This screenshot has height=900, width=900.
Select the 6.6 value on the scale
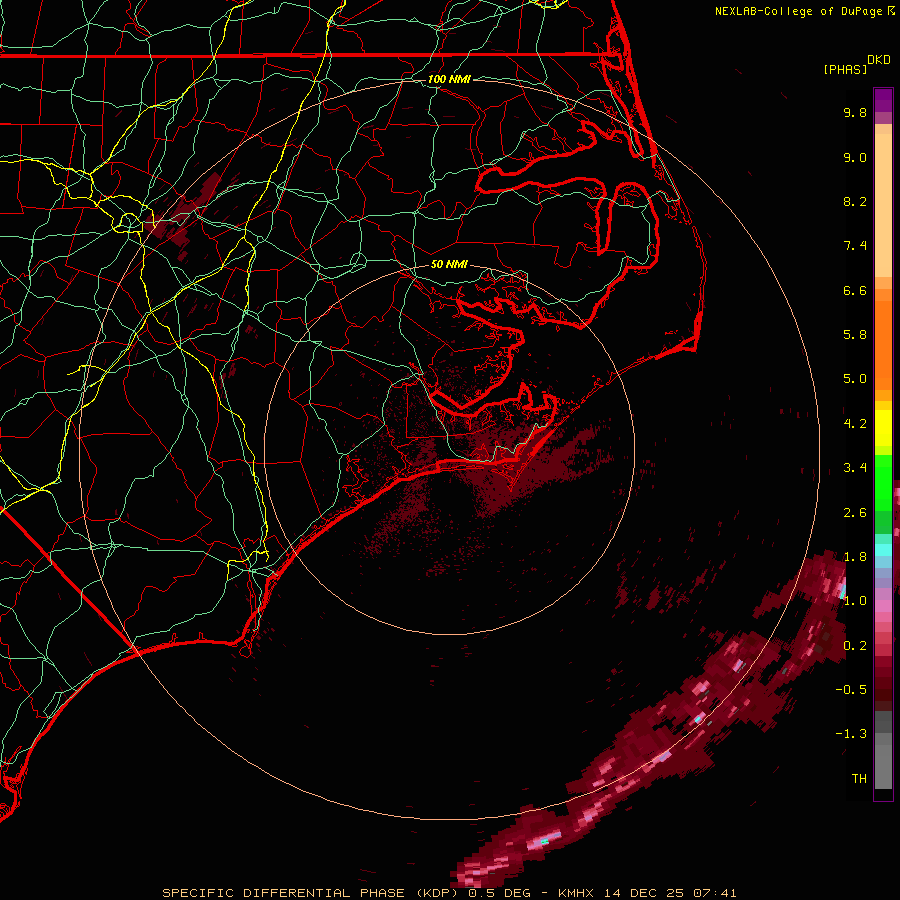click(855, 290)
